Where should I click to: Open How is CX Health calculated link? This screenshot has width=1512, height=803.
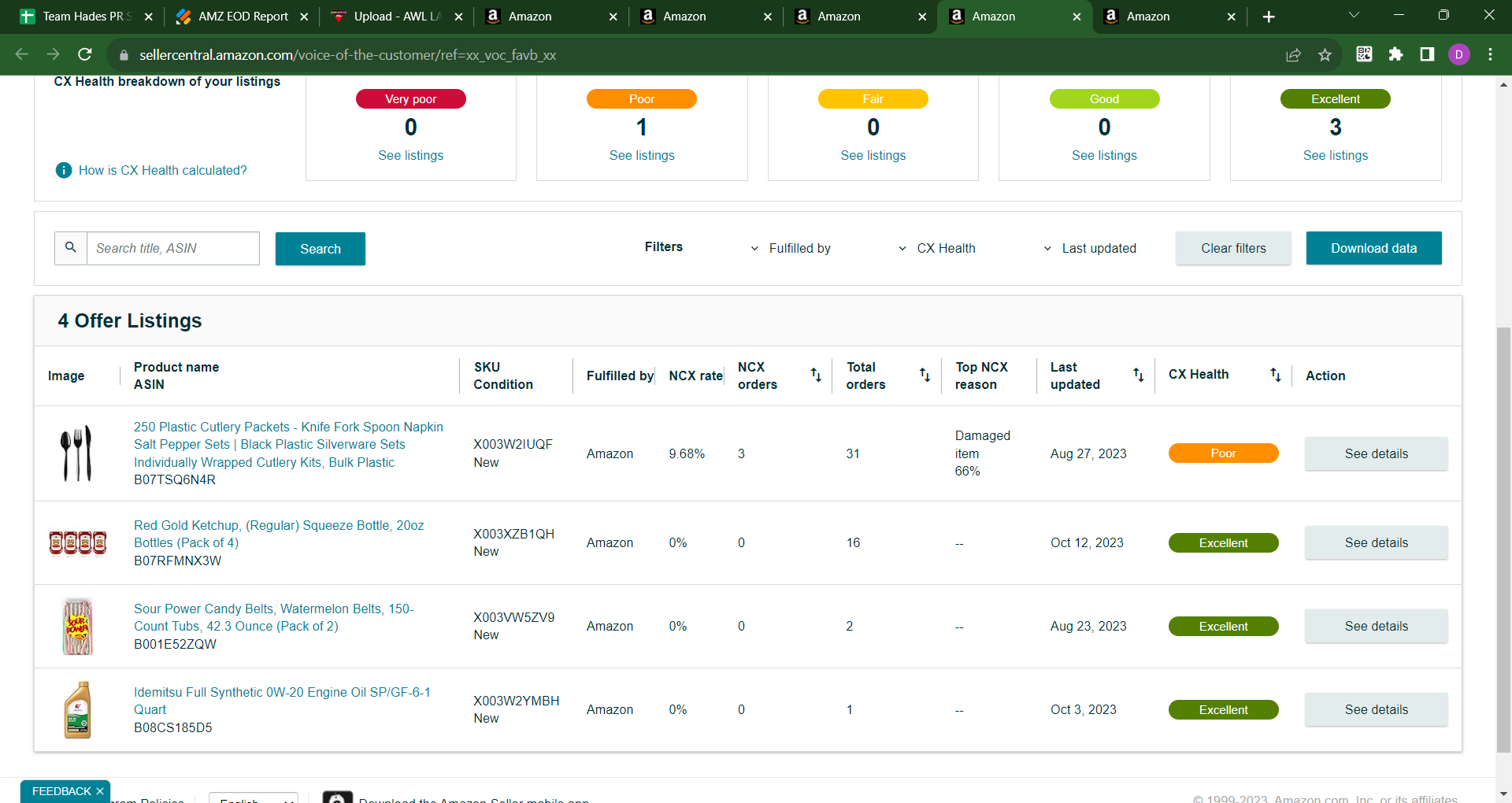pyautogui.click(x=163, y=170)
